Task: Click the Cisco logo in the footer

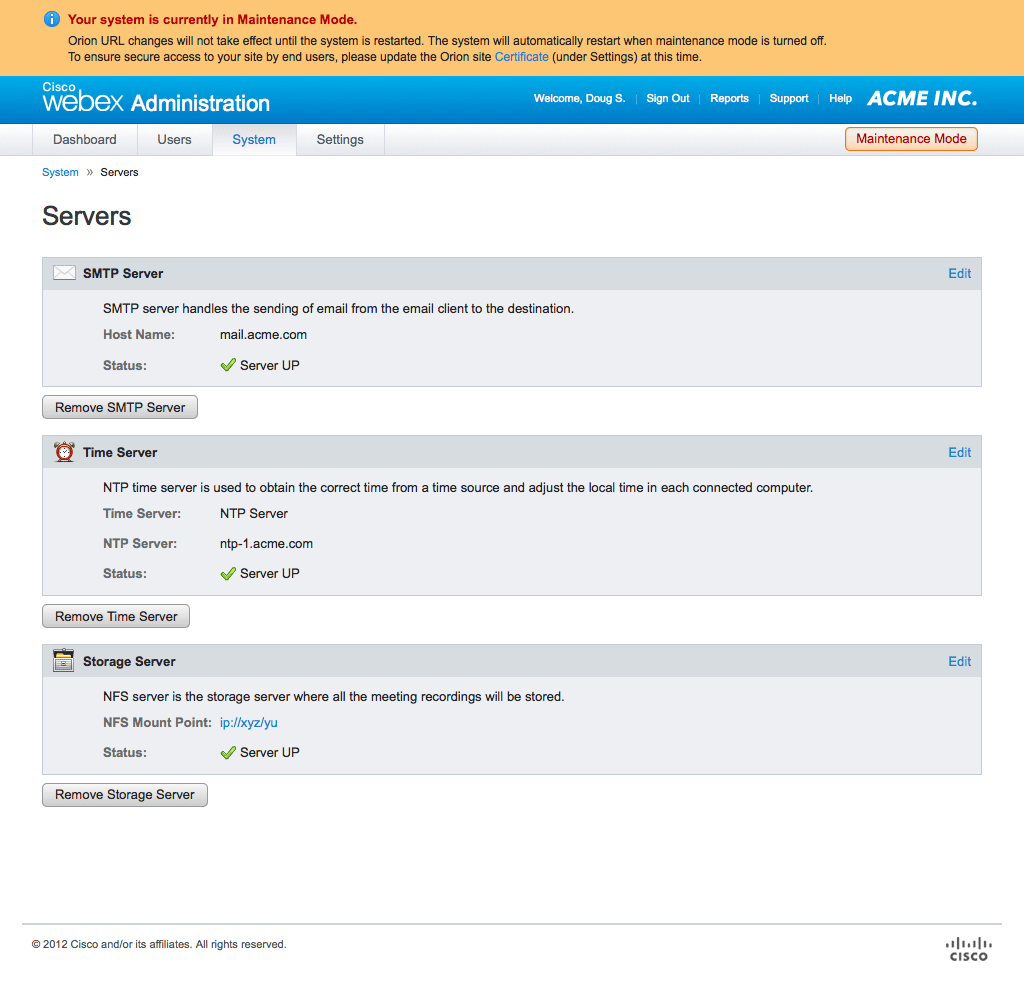Action: tap(967, 948)
